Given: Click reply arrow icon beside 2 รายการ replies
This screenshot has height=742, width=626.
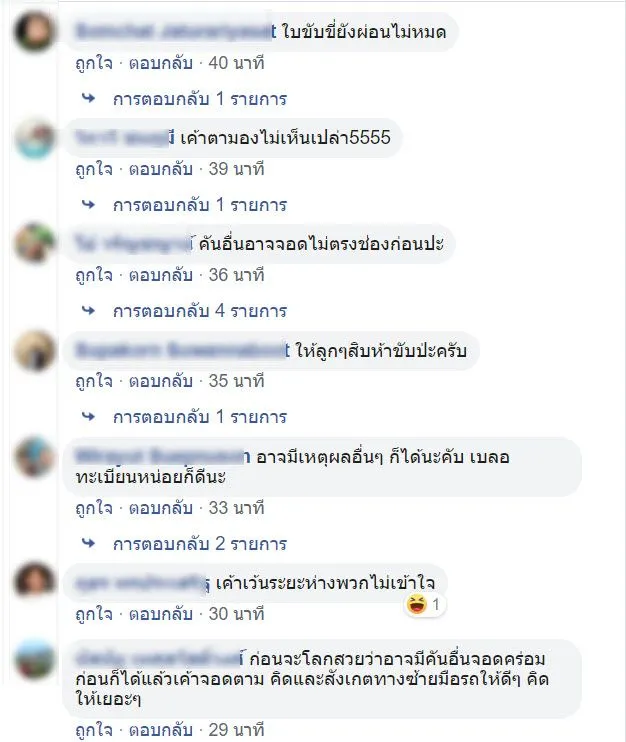Looking at the screenshot, I should [x=88, y=543].
